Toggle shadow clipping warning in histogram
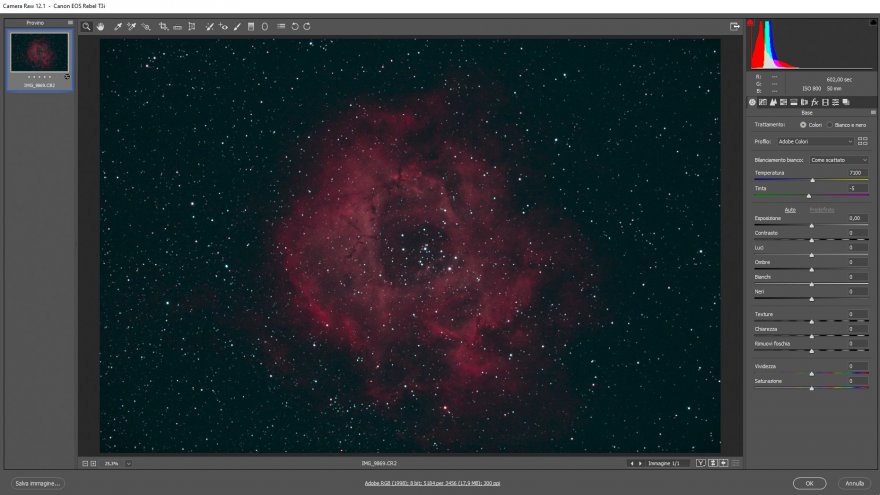The width and height of the screenshot is (880, 495). (x=750, y=24)
